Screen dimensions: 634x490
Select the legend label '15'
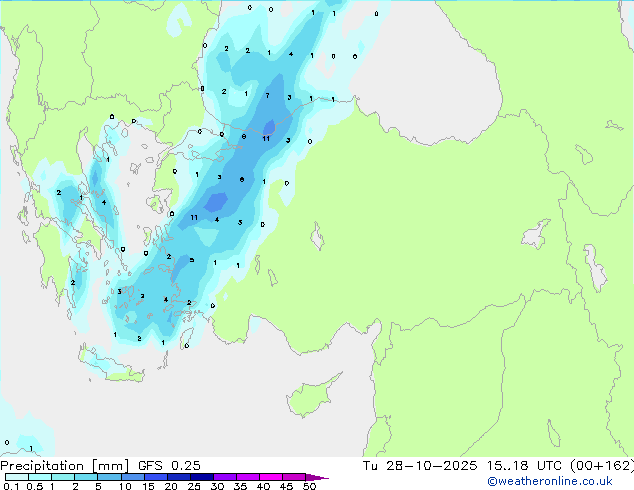click(x=148, y=486)
